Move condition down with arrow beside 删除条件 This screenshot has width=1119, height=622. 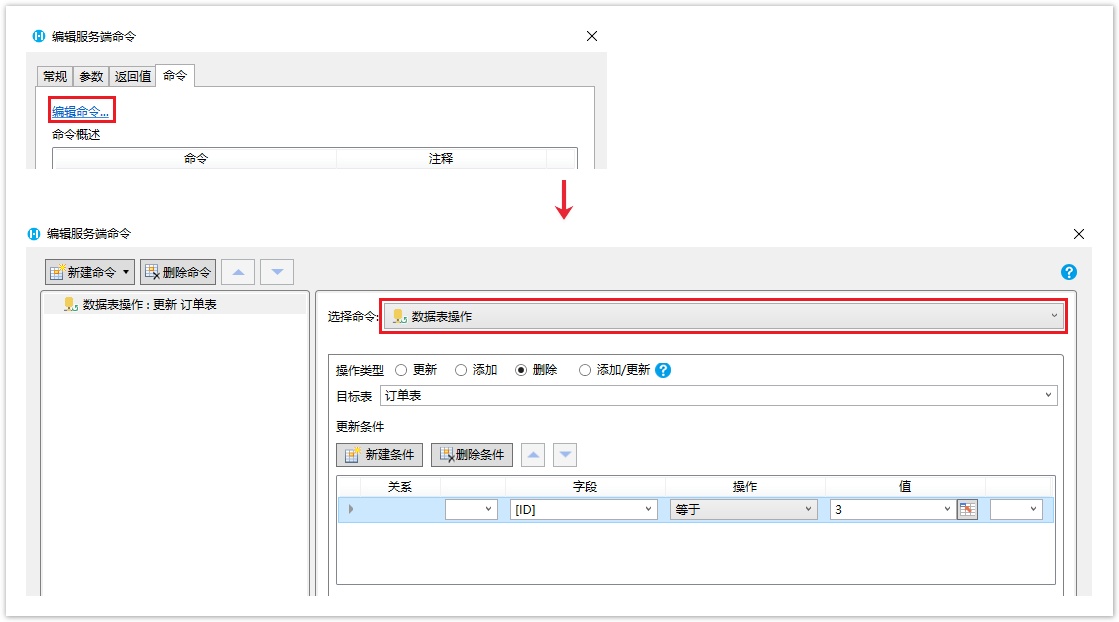[x=566, y=455]
